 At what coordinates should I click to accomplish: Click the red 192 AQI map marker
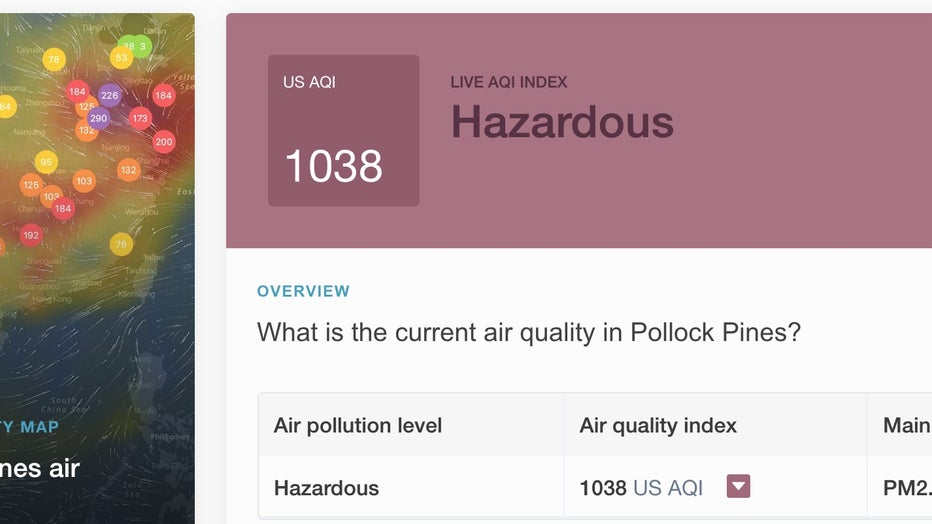point(31,235)
